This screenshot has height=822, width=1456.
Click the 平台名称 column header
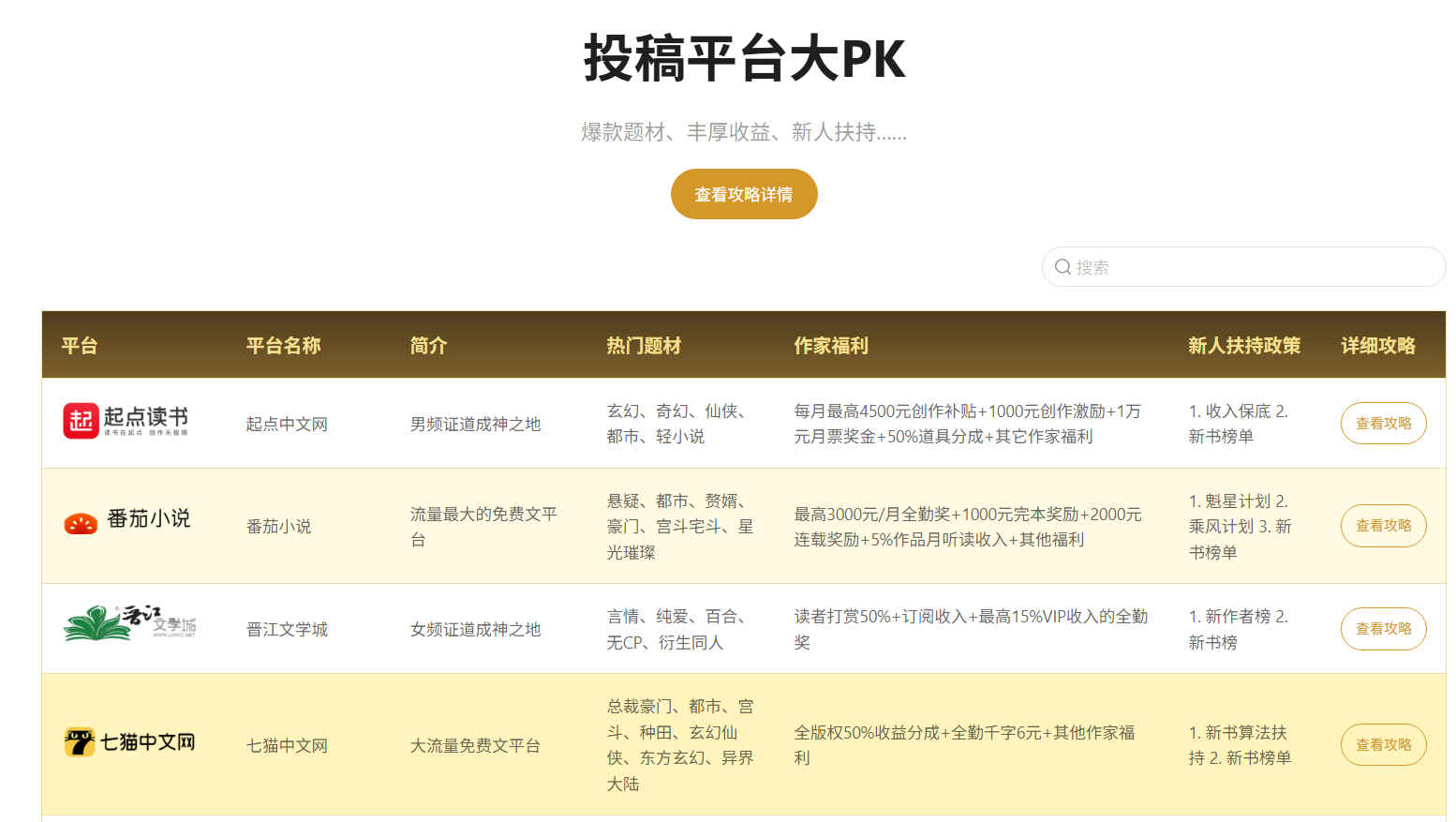[283, 346]
